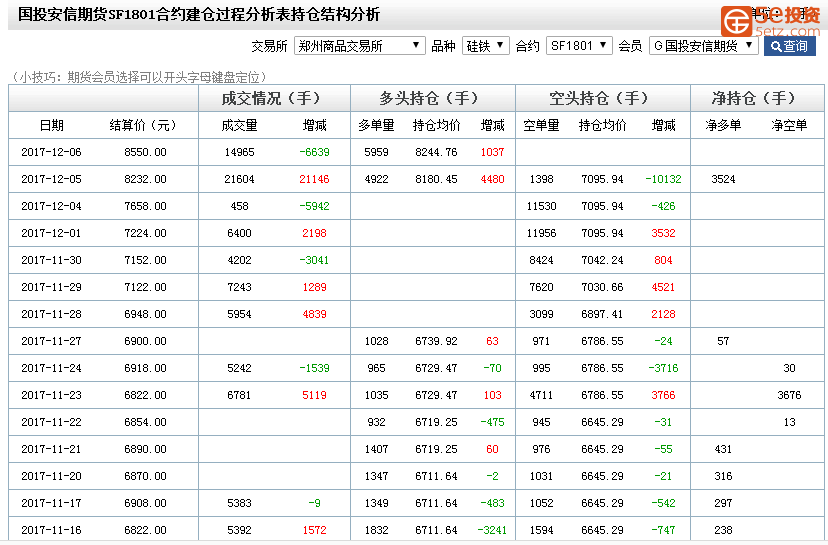Click volume change value 5119
The height and width of the screenshot is (545, 828).
click(314, 395)
